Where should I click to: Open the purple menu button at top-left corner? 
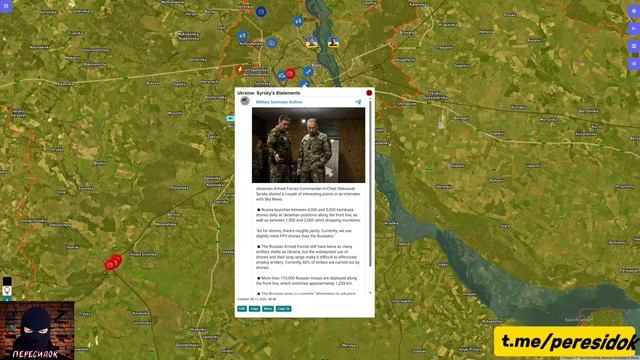pos(6,6)
